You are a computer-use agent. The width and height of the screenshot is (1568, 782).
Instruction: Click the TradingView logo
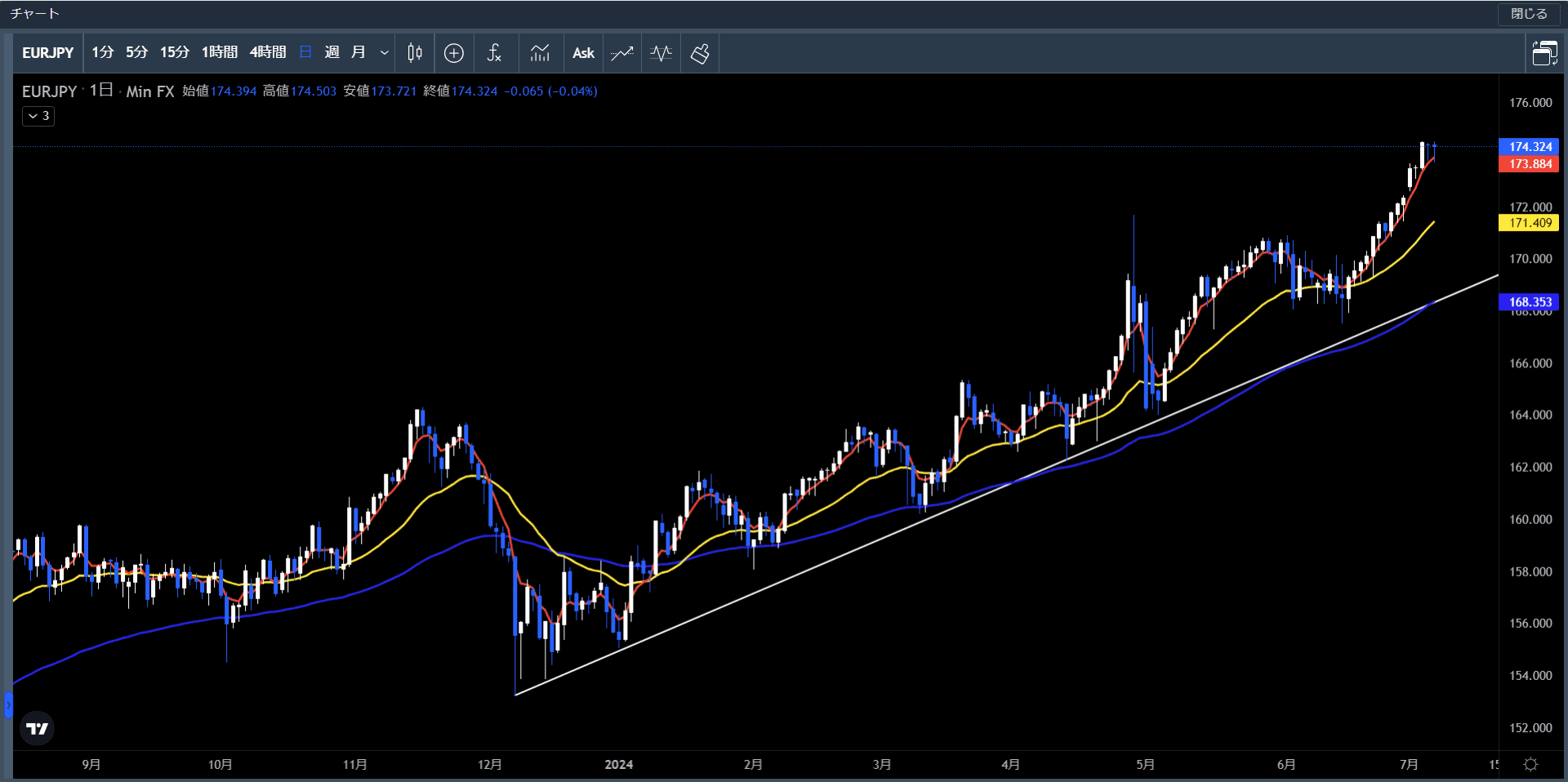[x=37, y=728]
